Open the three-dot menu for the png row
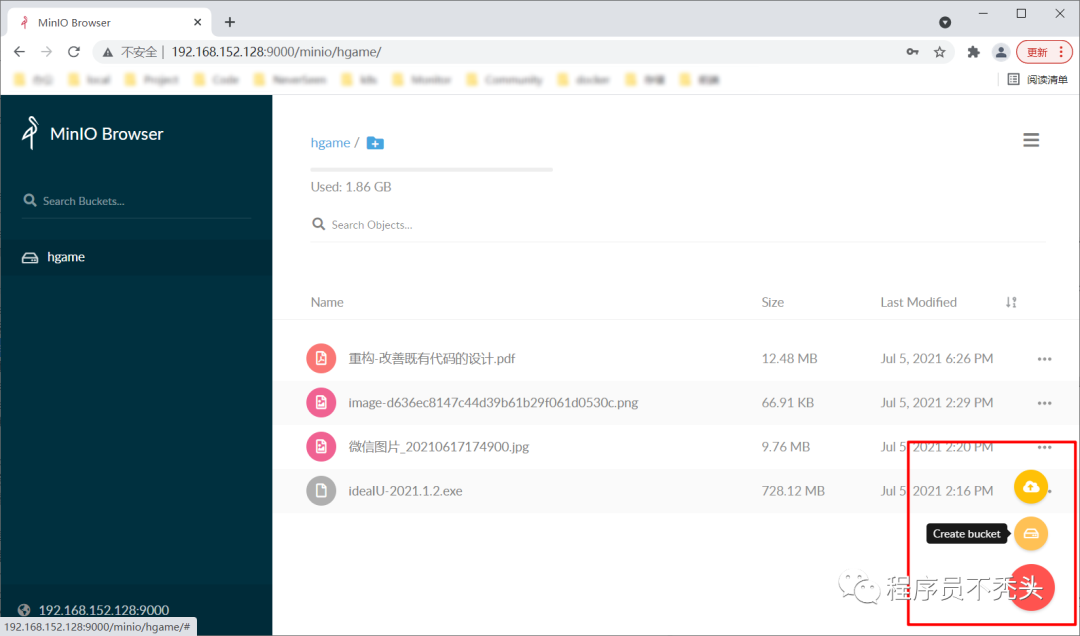Screen dimensions: 1080x636 (1044, 403)
